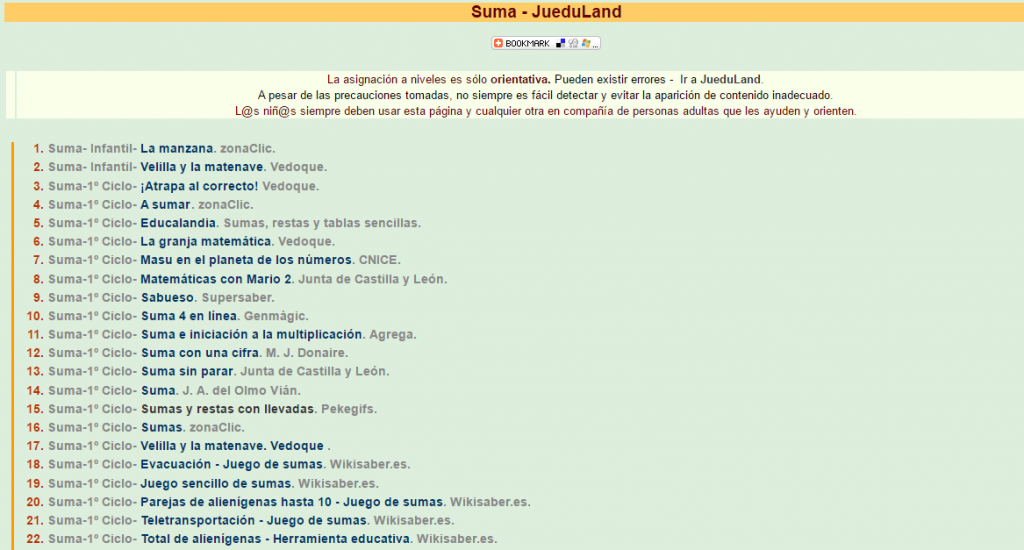Follow the 'Ir a JueduLand' link

click(720, 79)
